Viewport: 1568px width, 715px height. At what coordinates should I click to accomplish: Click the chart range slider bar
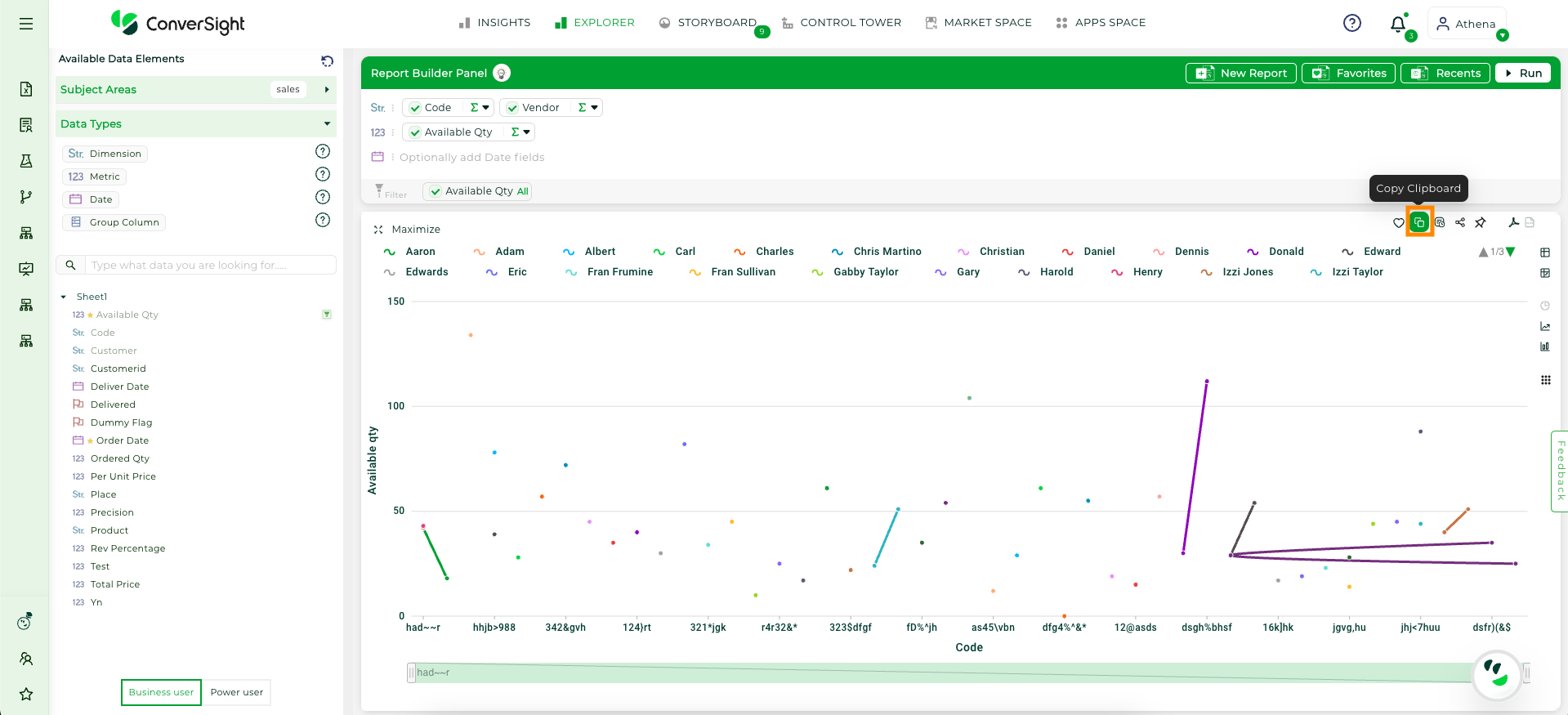tap(968, 673)
